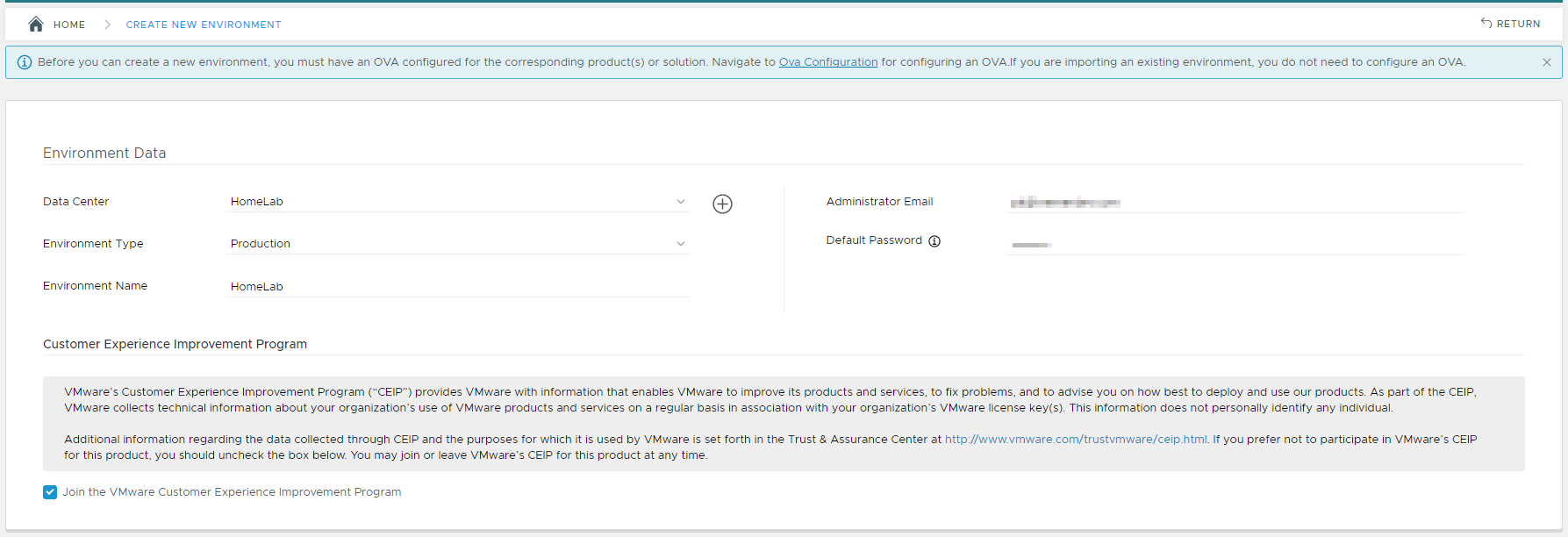Select the CREATE NEW ENVIRONMENT breadcrumb
The height and width of the screenshot is (537, 1568).
[x=204, y=25]
